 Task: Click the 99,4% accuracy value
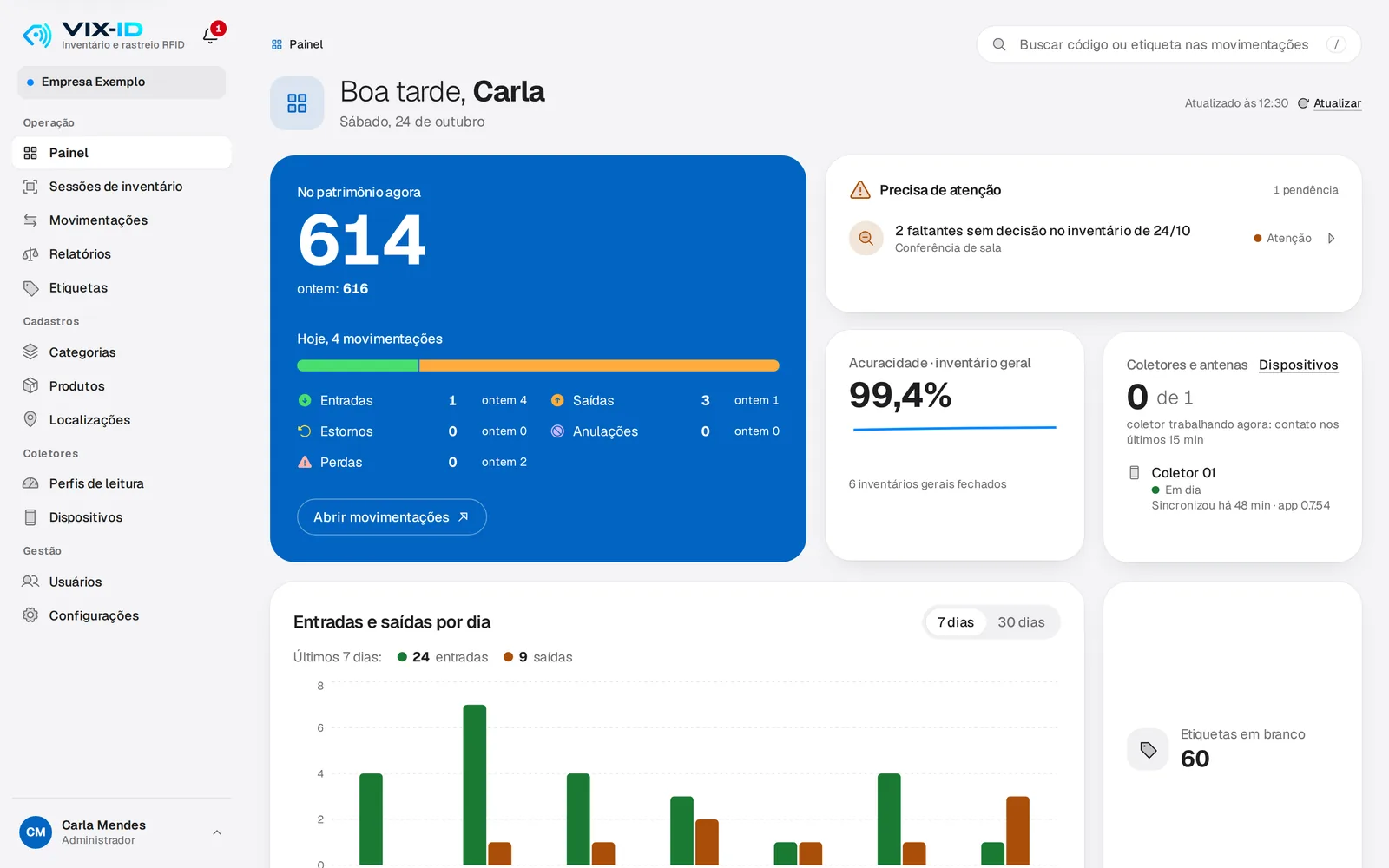click(900, 396)
